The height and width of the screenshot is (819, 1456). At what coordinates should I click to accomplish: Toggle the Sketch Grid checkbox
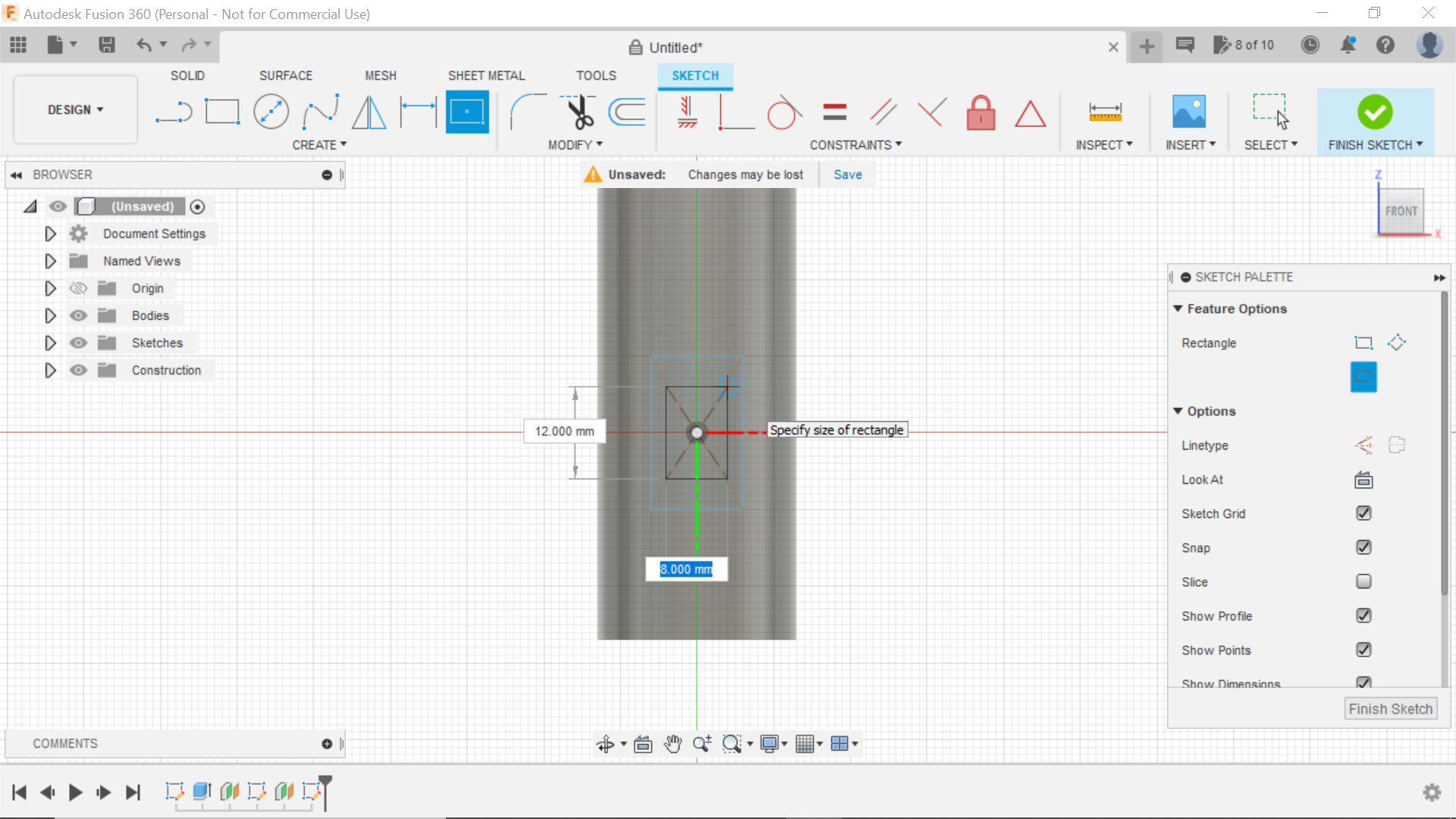pos(1363,513)
